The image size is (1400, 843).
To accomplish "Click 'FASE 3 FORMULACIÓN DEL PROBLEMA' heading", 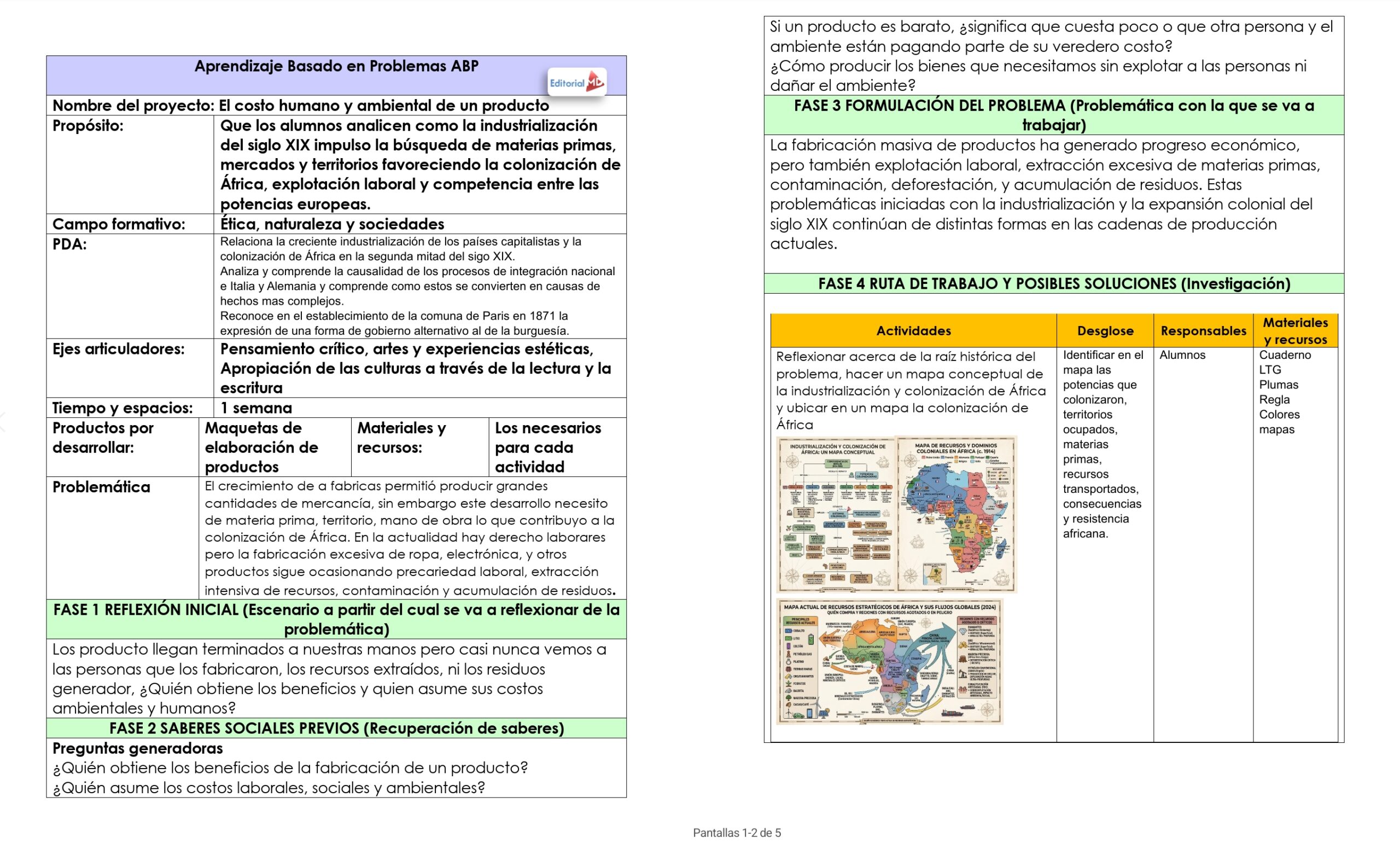I will [1054, 115].
